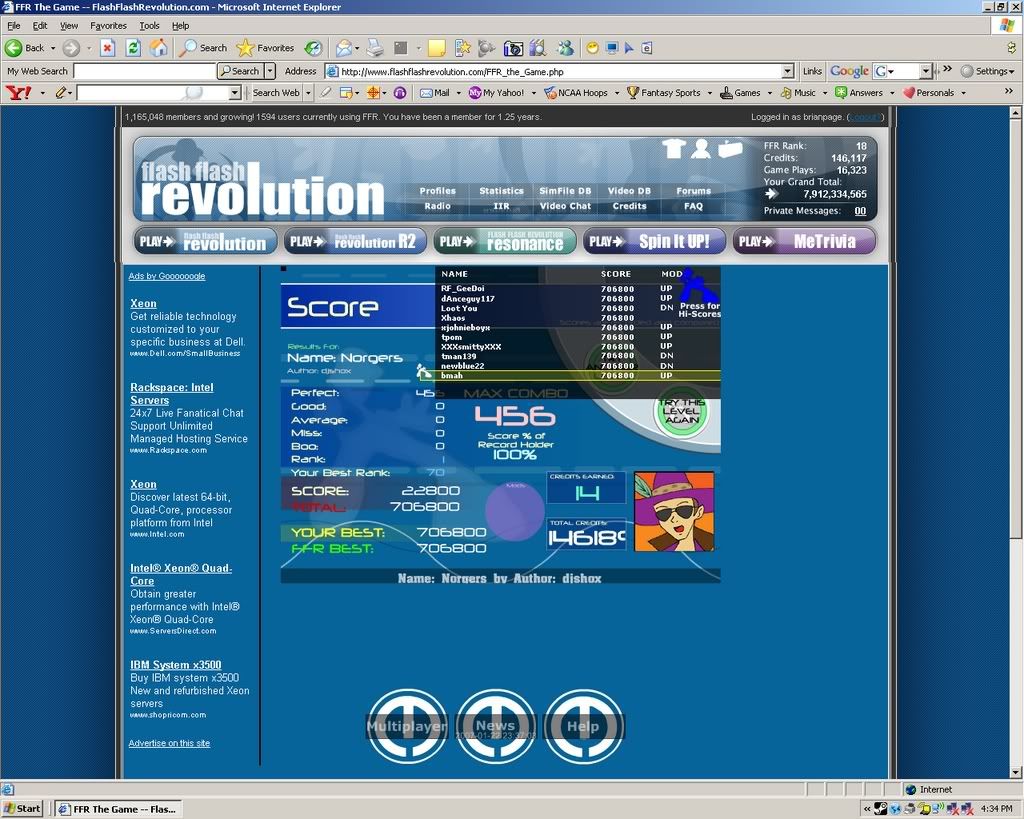The image size is (1024, 819).
Task: Follow the SimFile DB link
Action: point(565,191)
